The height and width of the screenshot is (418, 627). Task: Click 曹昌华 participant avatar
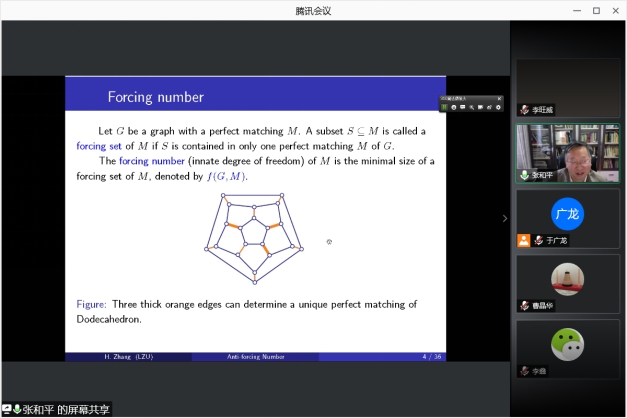566,278
